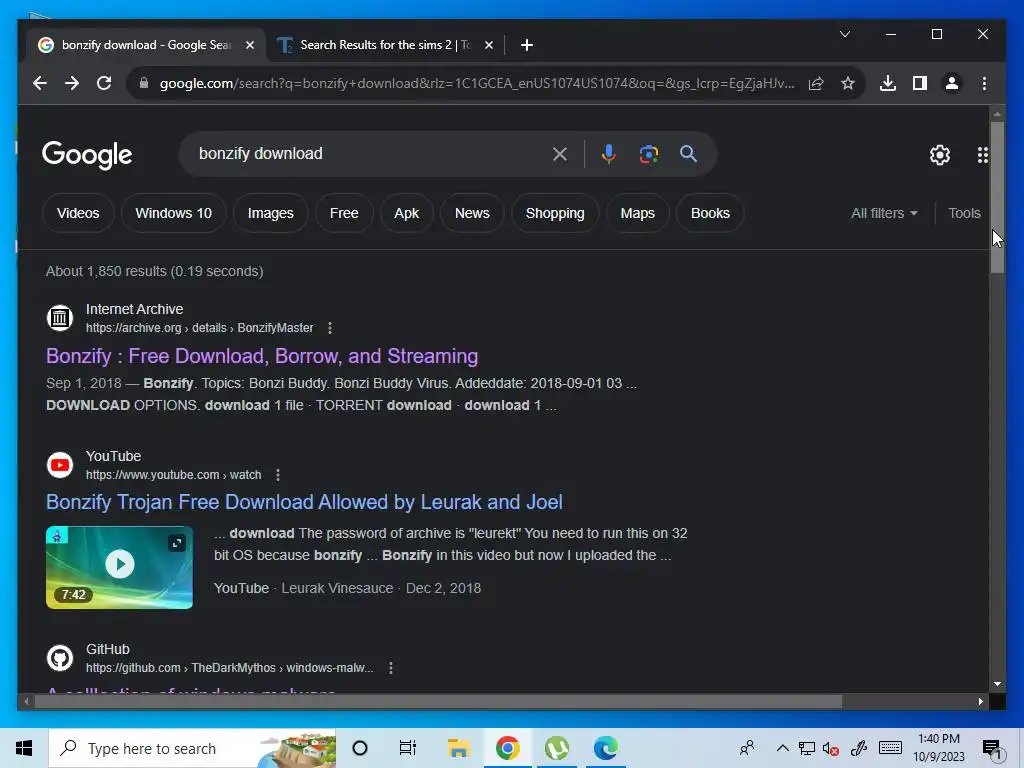Open File Explorer from taskbar
Image resolution: width=1024 pixels, height=768 pixels.
click(x=458, y=748)
